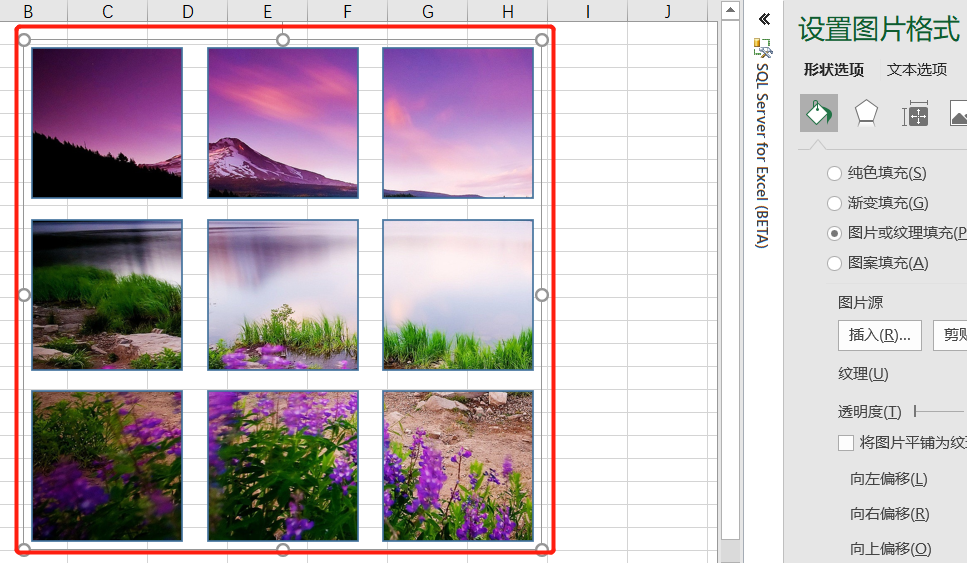Click the vertical scrollbar up arrow
Image resolution: width=967 pixels, height=563 pixels.
pos(730,10)
